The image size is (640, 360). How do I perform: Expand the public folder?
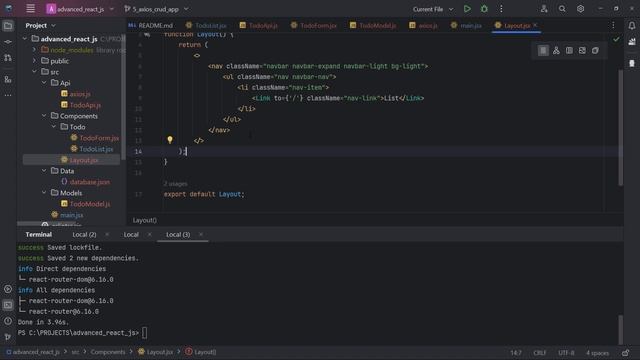coord(34,61)
